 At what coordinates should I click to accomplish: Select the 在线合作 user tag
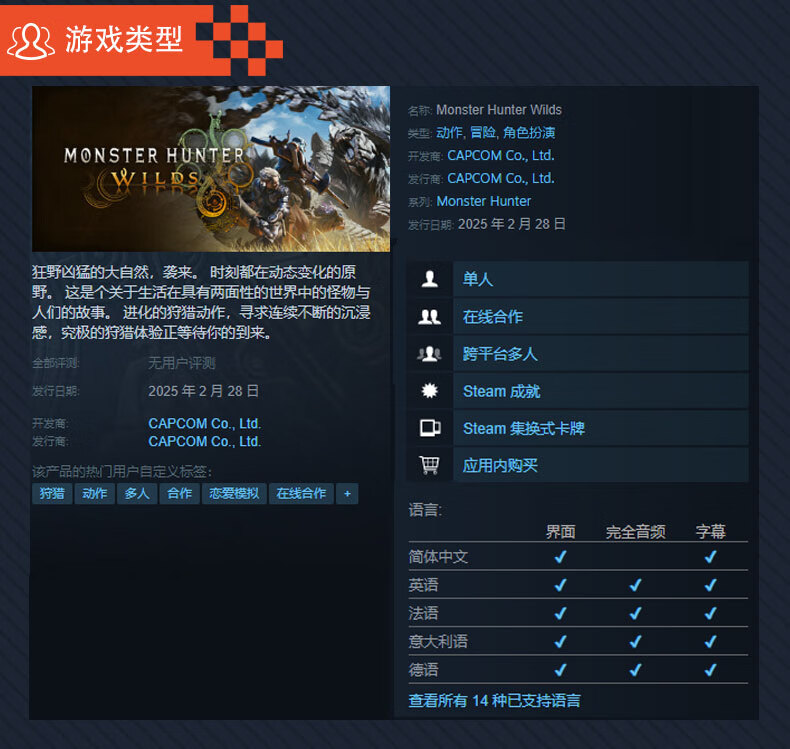pos(301,494)
